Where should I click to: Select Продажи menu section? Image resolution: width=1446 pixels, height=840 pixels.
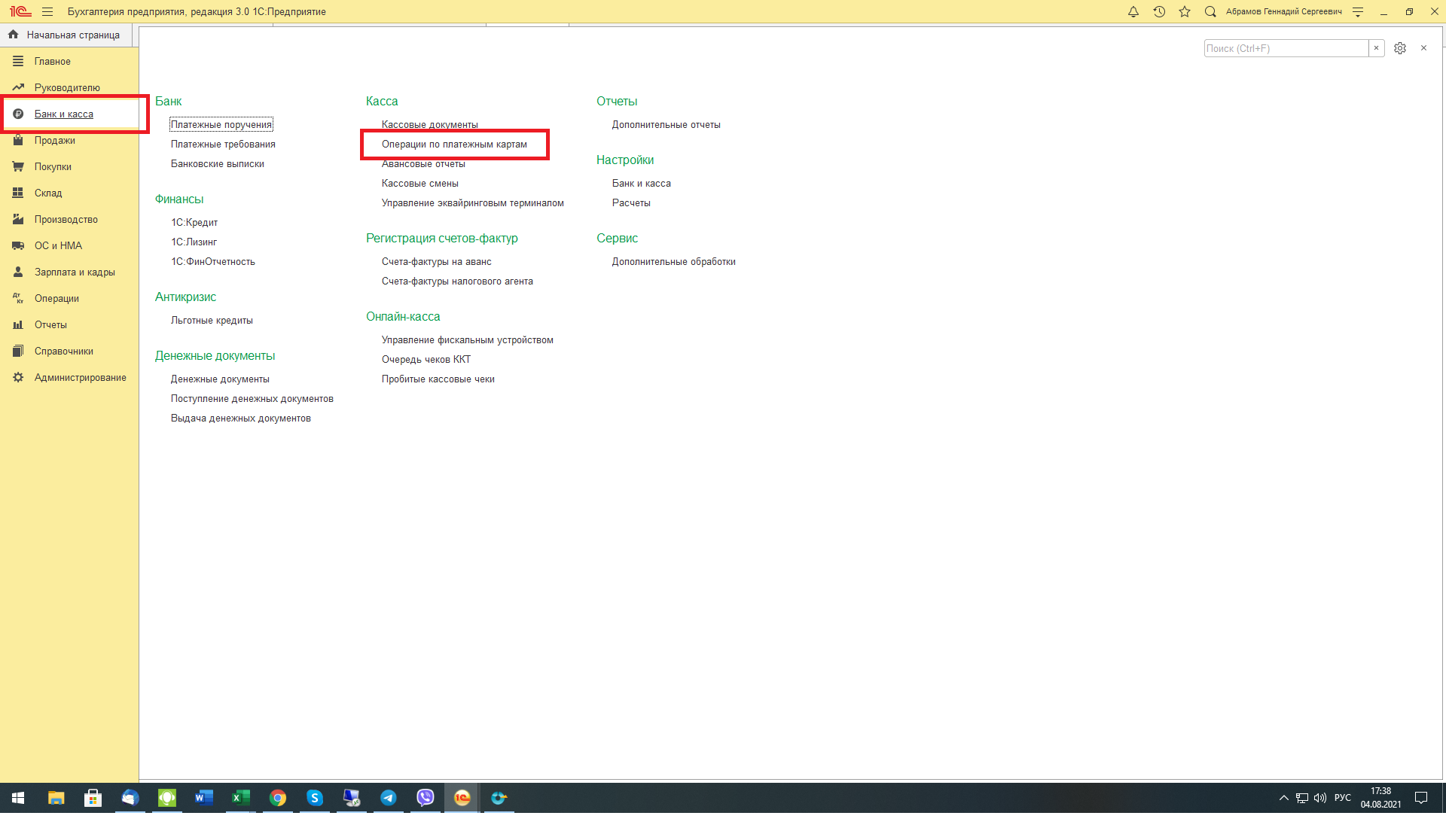(x=54, y=140)
